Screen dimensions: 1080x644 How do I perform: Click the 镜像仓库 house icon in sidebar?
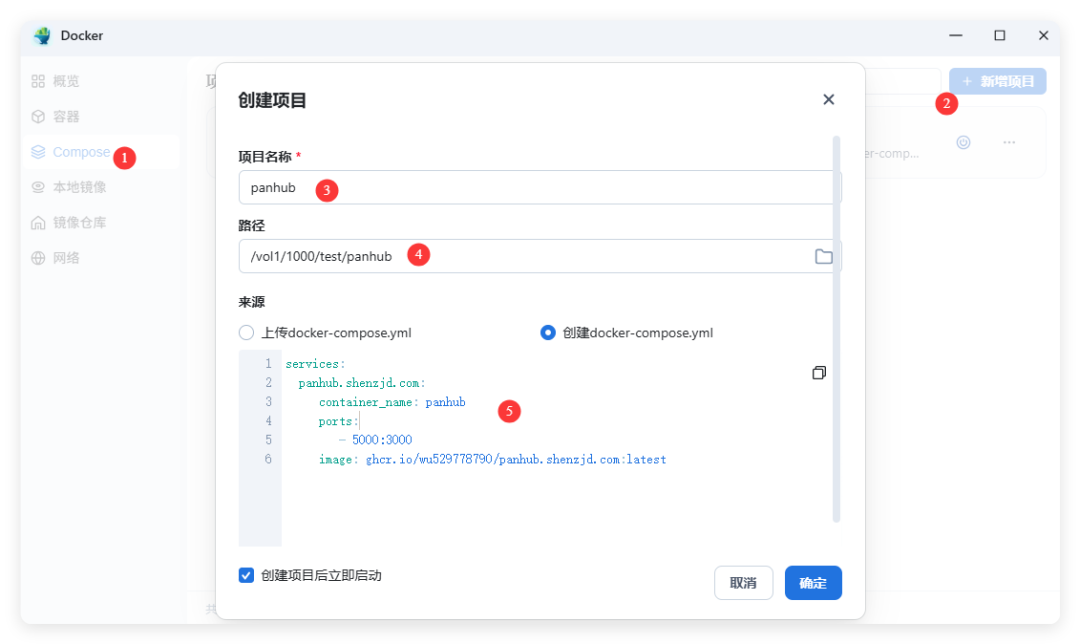click(38, 222)
